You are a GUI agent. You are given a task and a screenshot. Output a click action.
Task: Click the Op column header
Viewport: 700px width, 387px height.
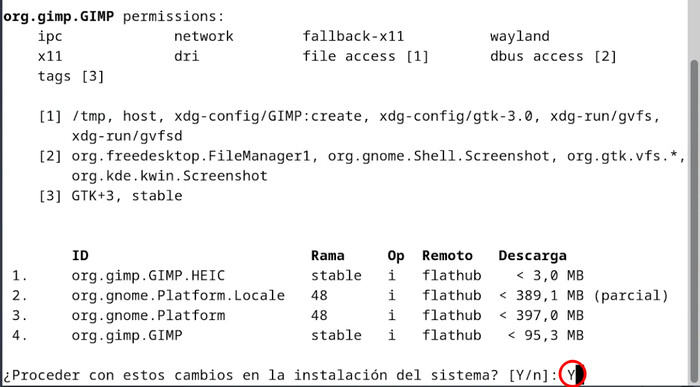point(396,256)
